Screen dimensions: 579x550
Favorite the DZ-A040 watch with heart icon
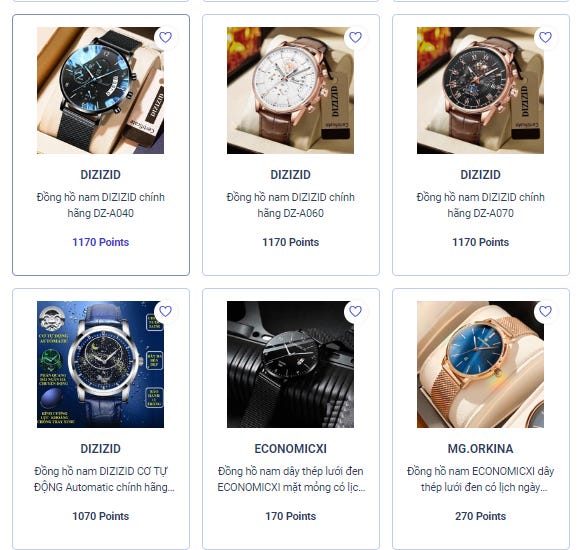tap(165, 37)
